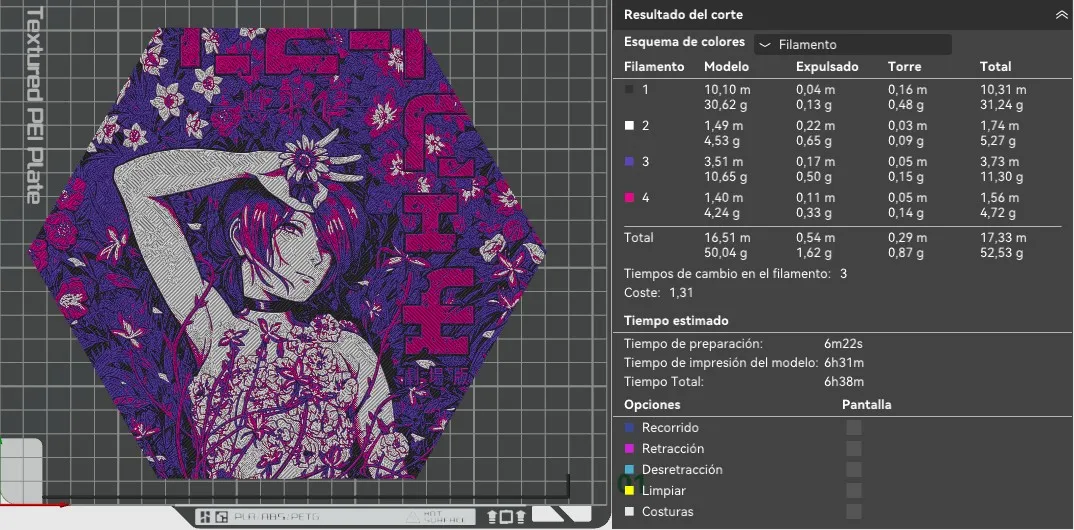Toggle the Recorrido display checkbox
Image resolution: width=1074 pixels, height=530 pixels.
[853, 428]
